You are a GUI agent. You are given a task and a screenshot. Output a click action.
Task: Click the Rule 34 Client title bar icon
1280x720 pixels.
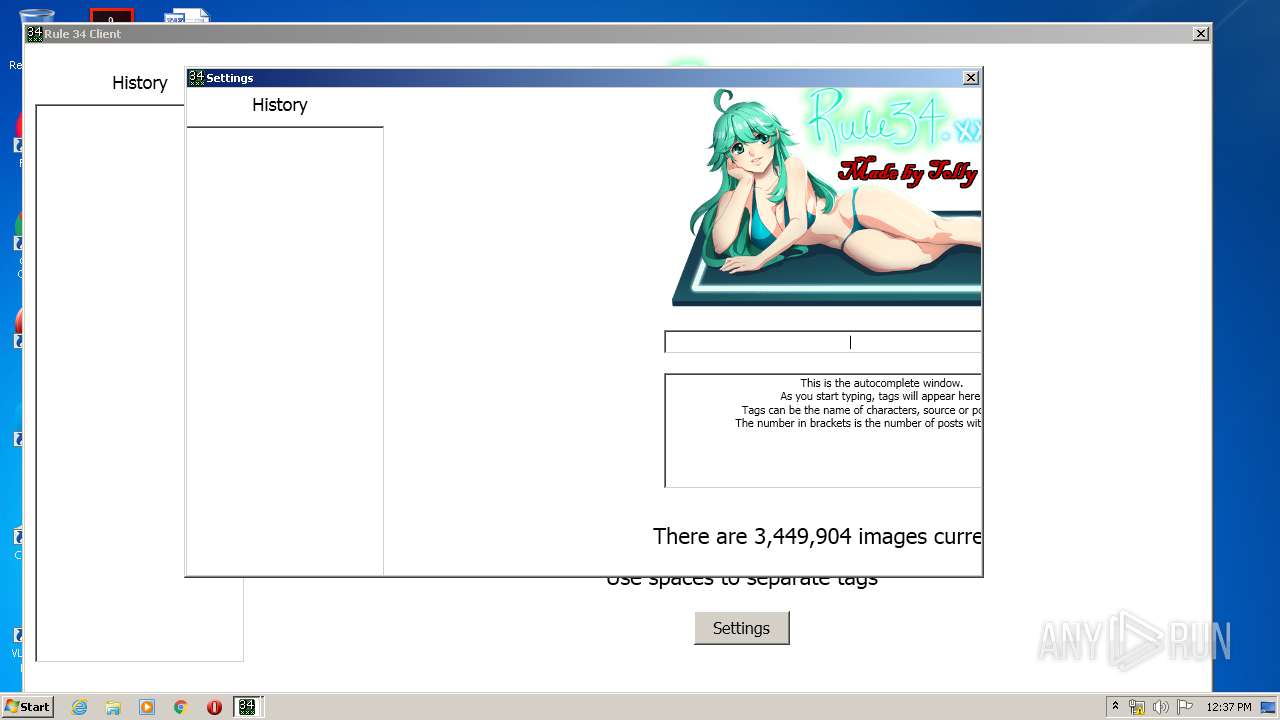pos(34,33)
